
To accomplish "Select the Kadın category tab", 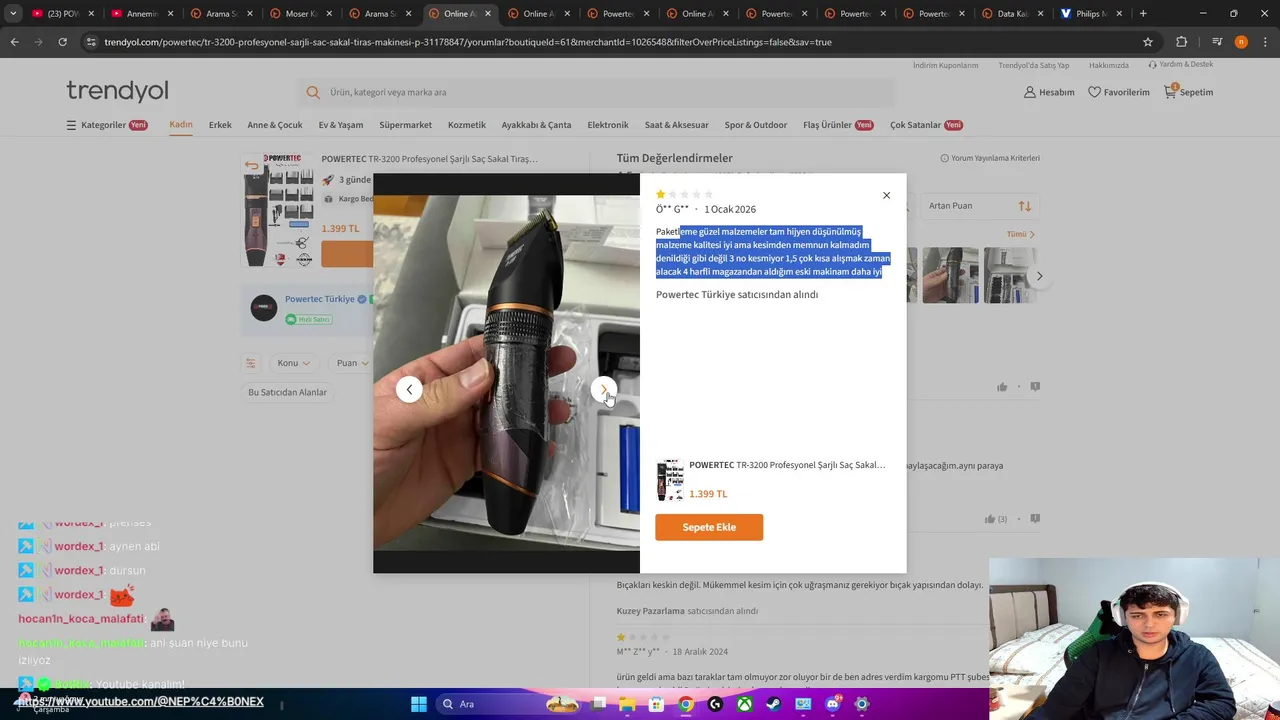I will click(x=181, y=125).
